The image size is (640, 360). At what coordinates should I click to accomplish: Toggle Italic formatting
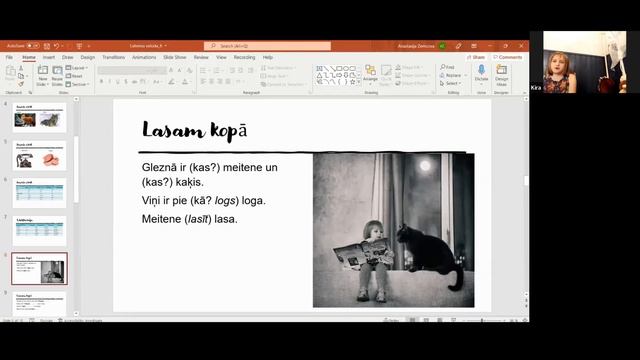pyautogui.click(x=109, y=82)
